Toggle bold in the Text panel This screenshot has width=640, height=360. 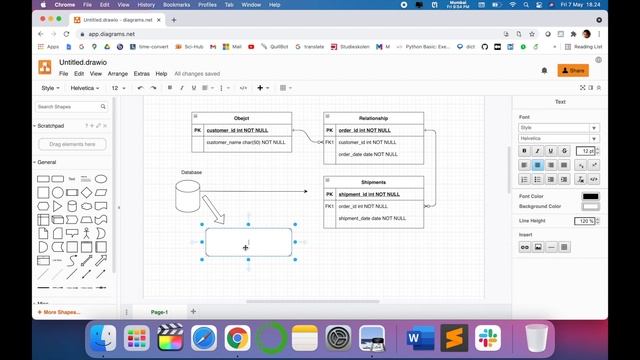[524, 151]
